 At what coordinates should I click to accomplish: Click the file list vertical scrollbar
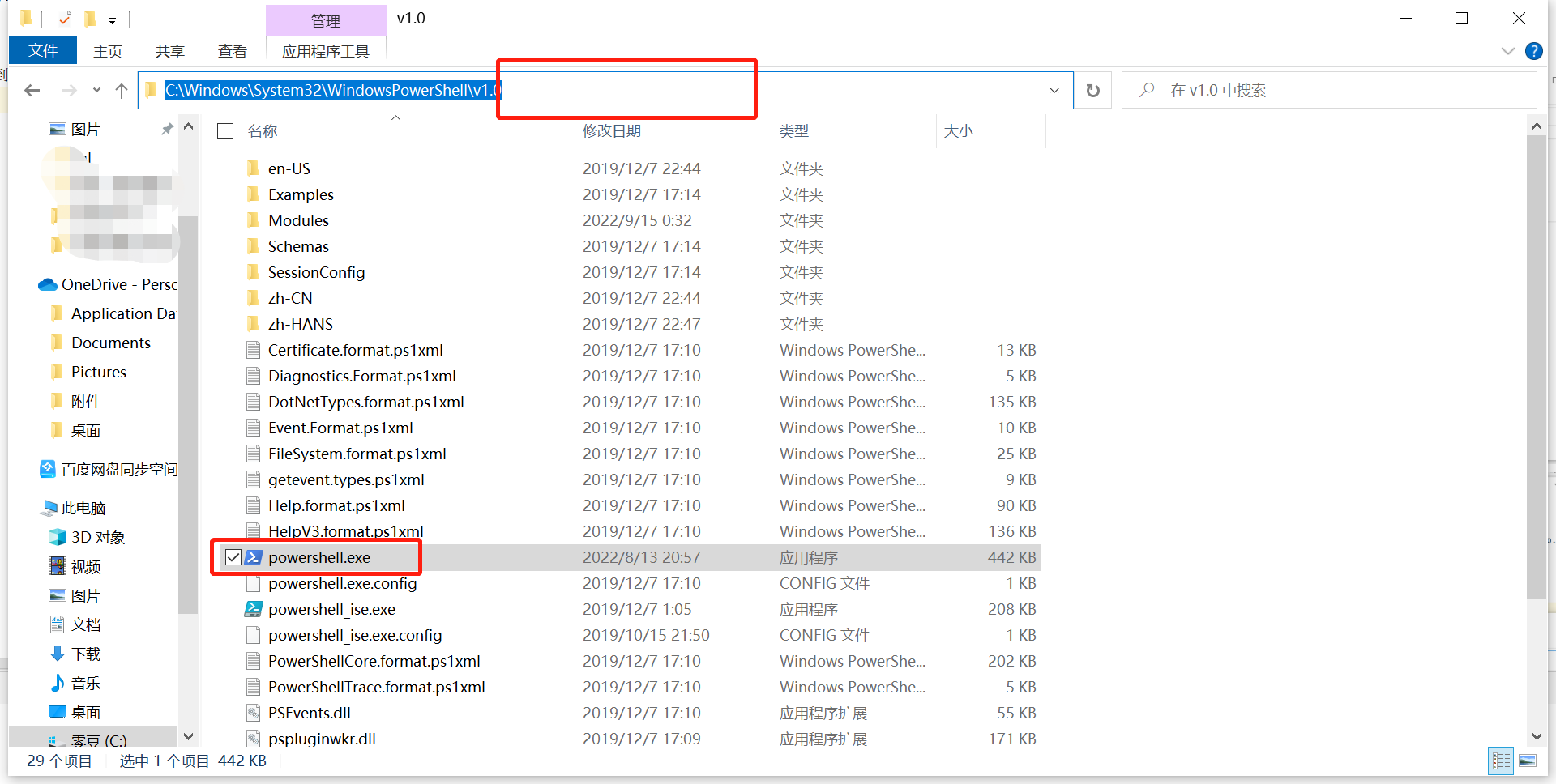pos(1536,364)
